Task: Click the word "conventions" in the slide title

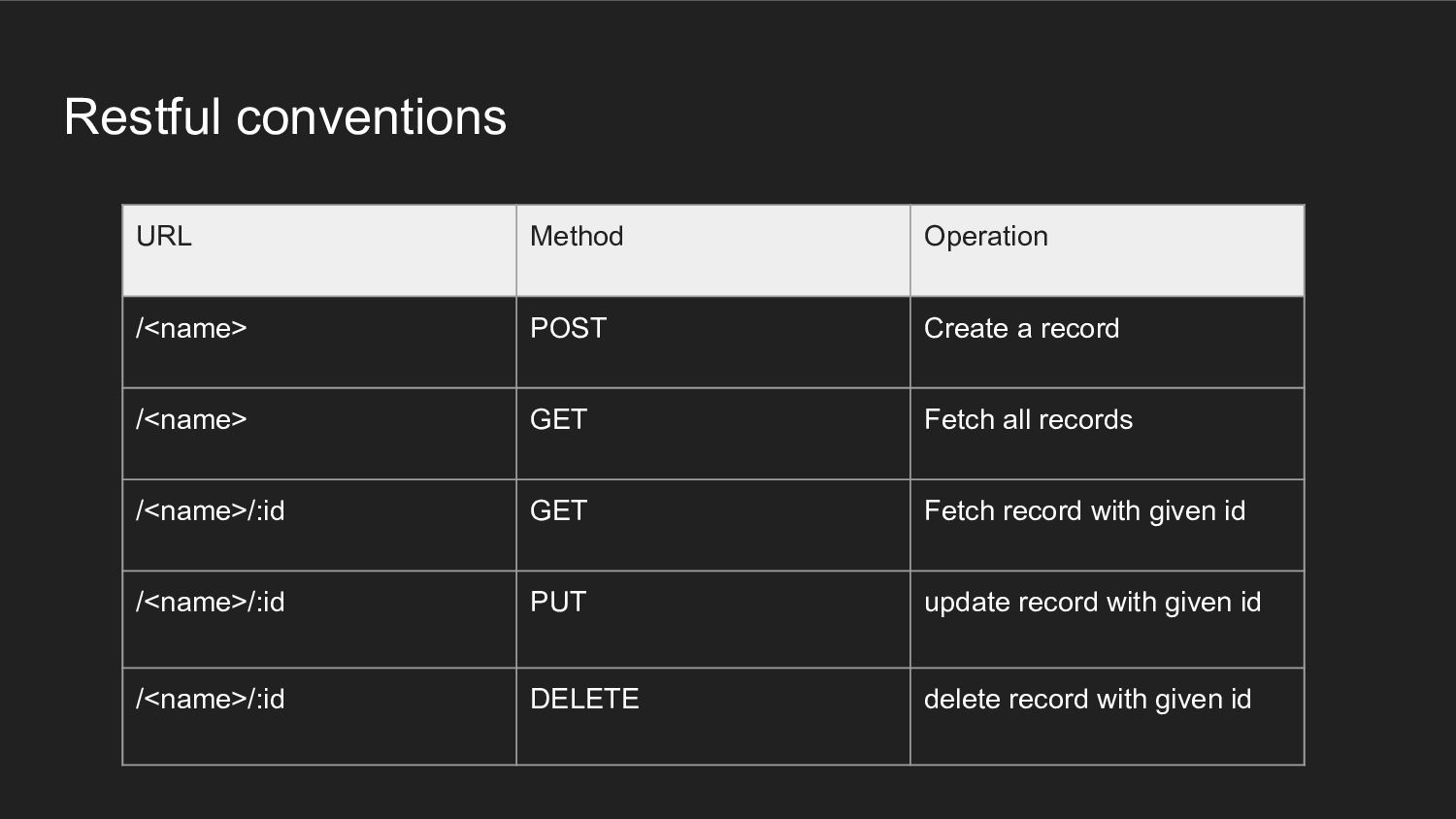Action: coord(371,117)
